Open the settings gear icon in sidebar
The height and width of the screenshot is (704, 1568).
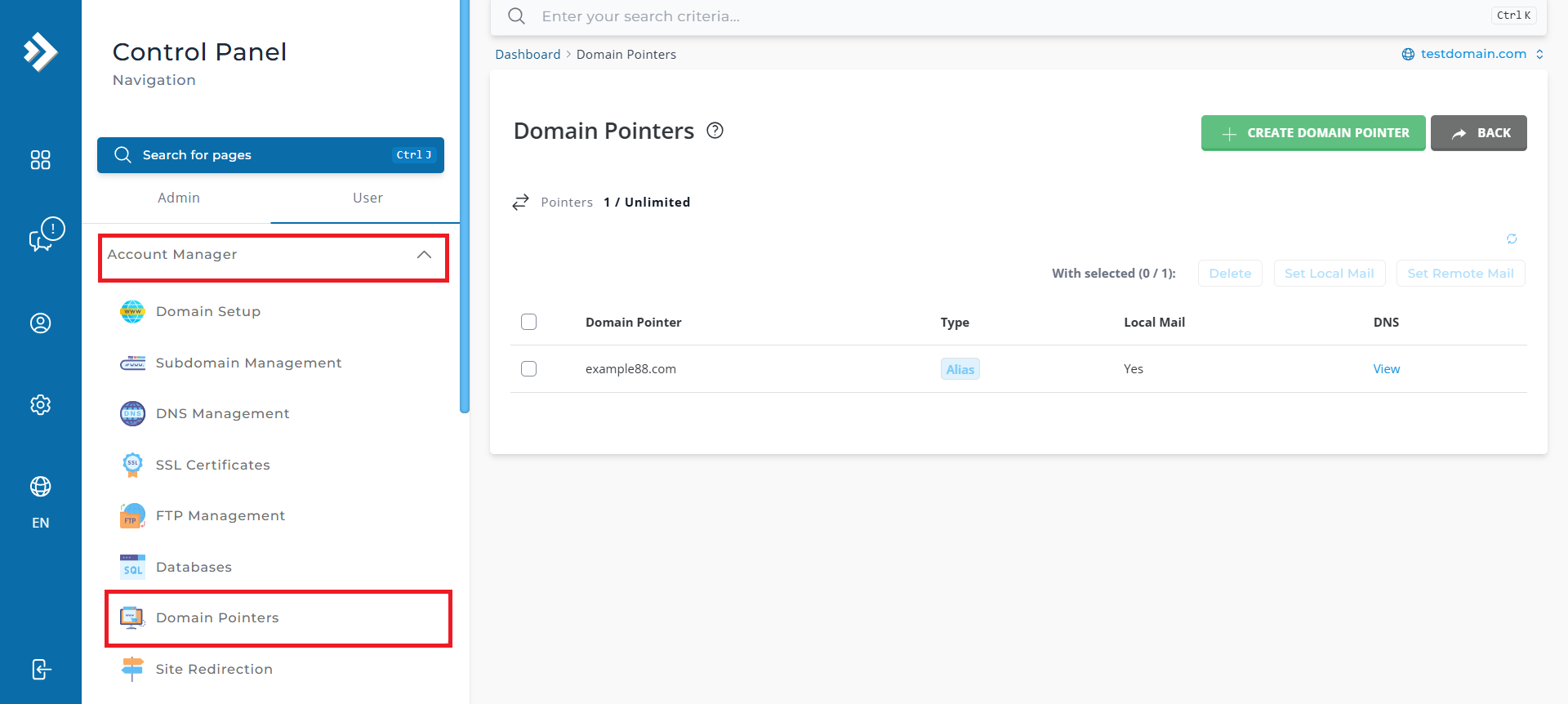pyautogui.click(x=40, y=405)
